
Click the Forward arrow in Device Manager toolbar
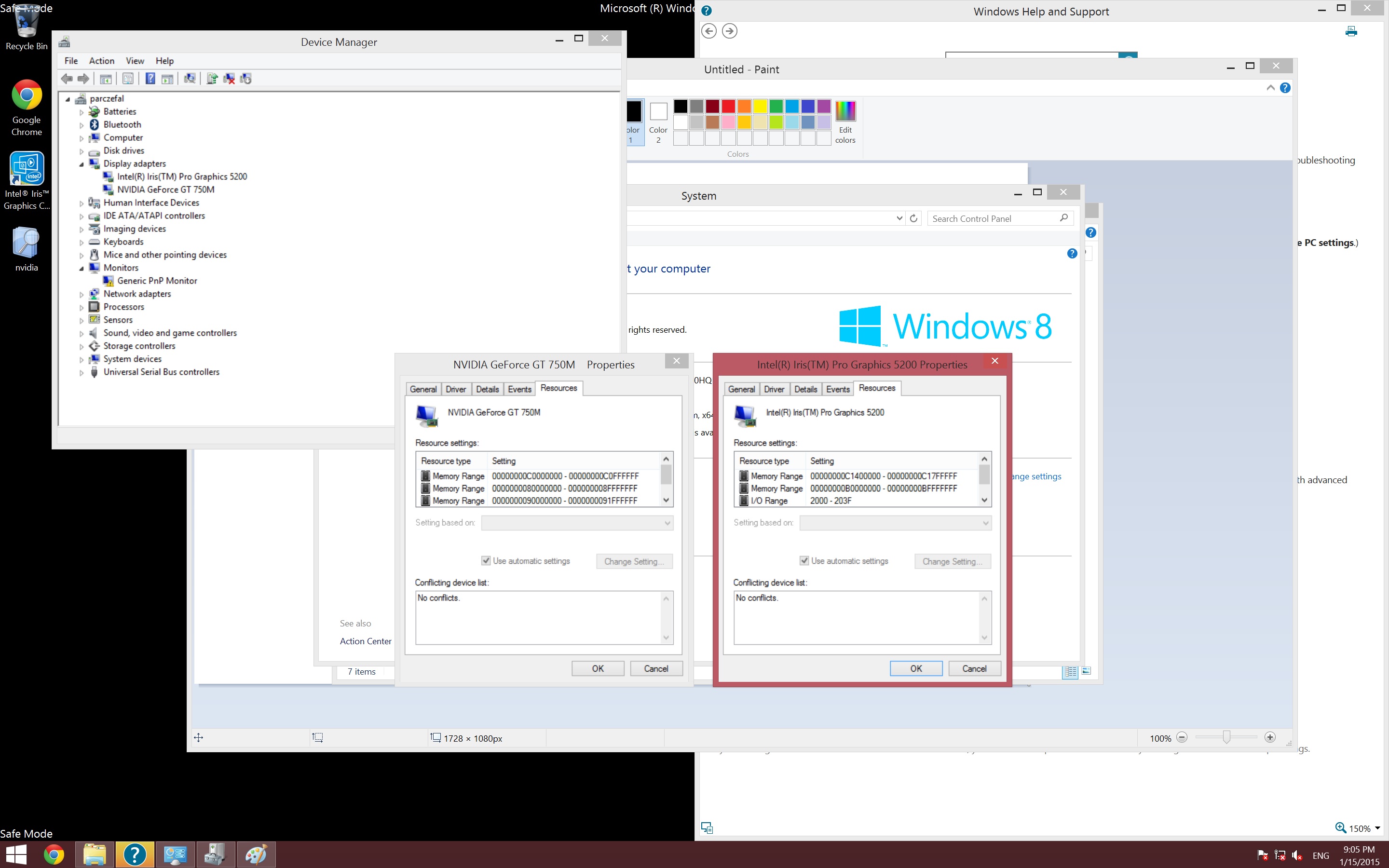(83, 79)
